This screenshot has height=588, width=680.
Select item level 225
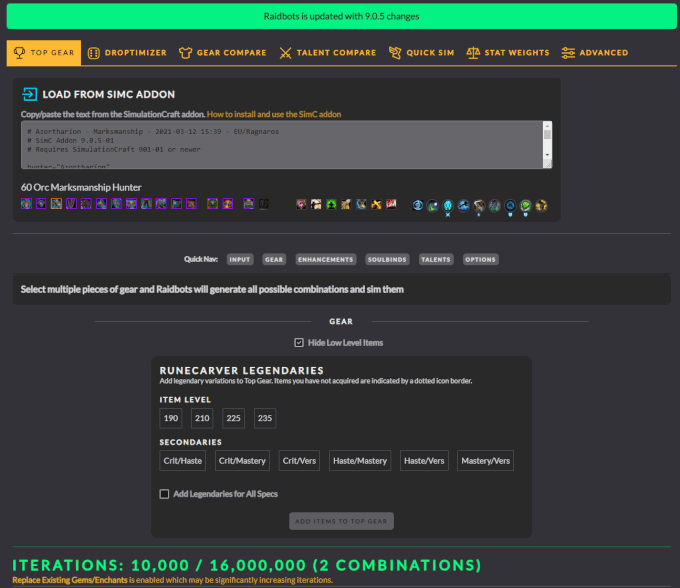tap(233, 418)
